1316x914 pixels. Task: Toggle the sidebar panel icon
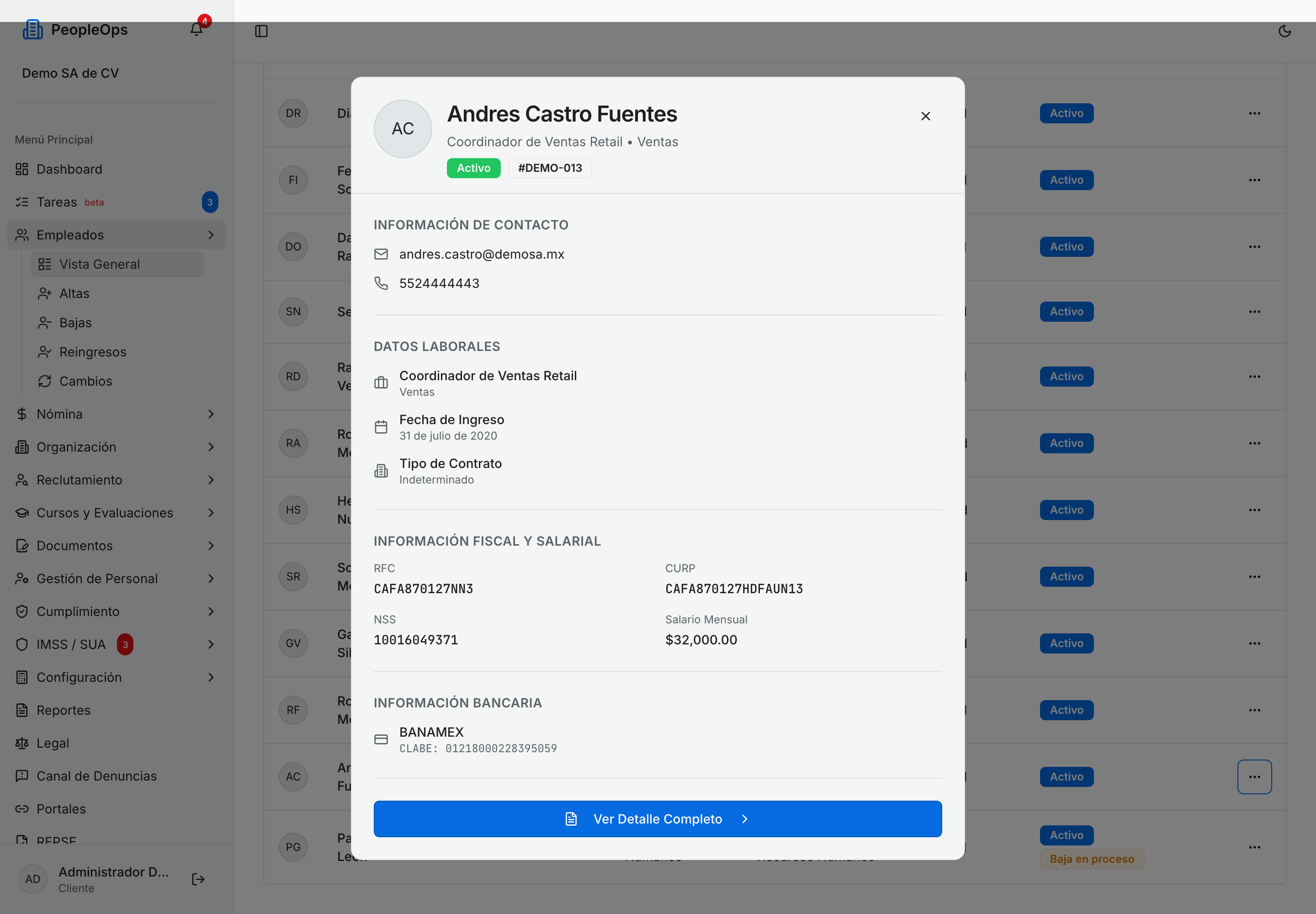(261, 31)
